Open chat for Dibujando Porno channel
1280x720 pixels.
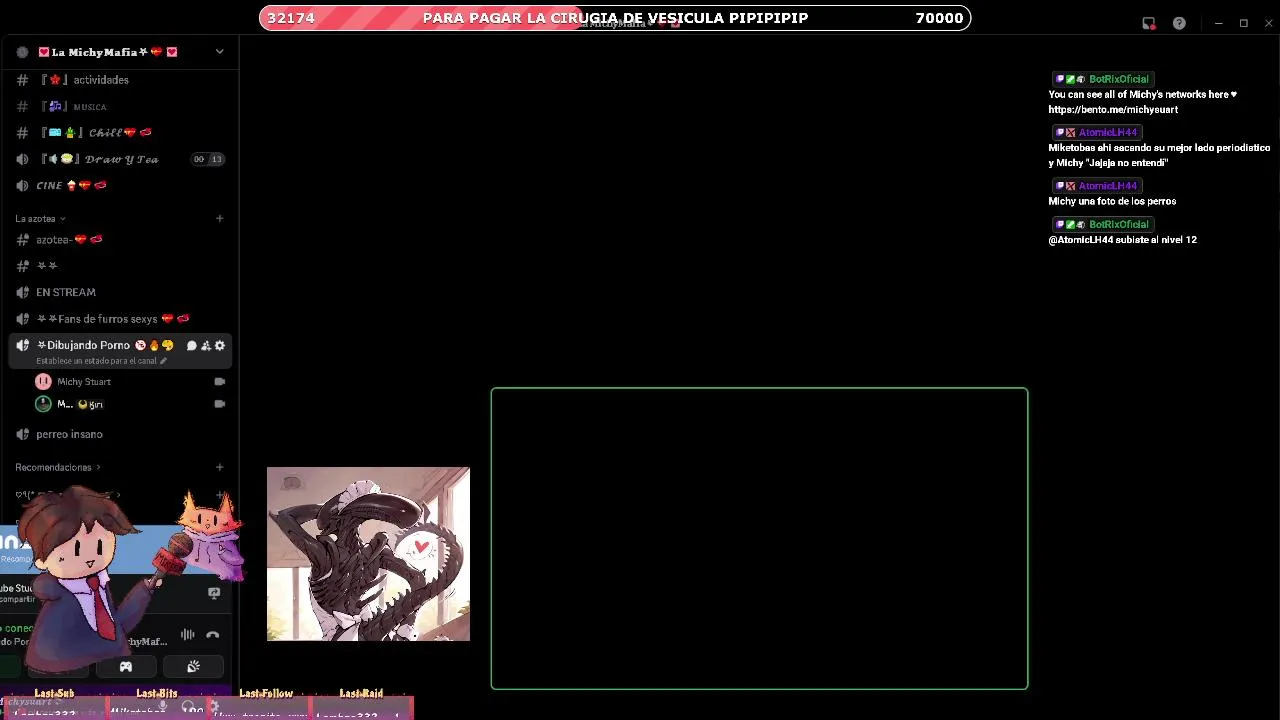coord(192,345)
